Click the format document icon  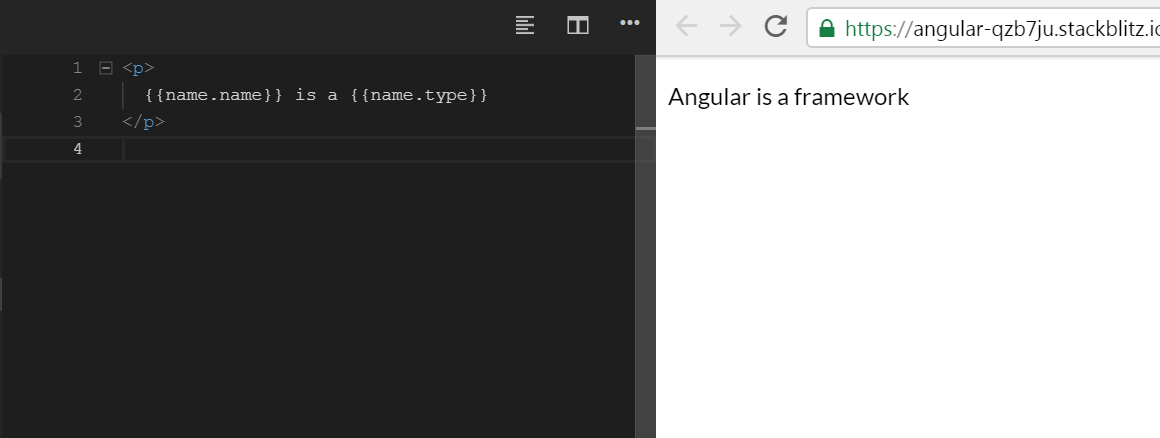point(525,25)
